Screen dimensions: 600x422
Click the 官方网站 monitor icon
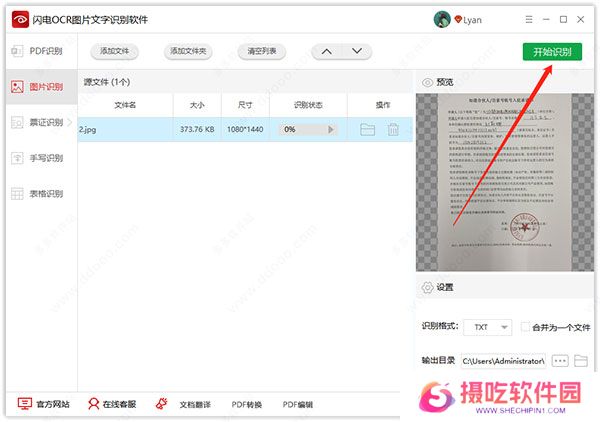point(25,404)
